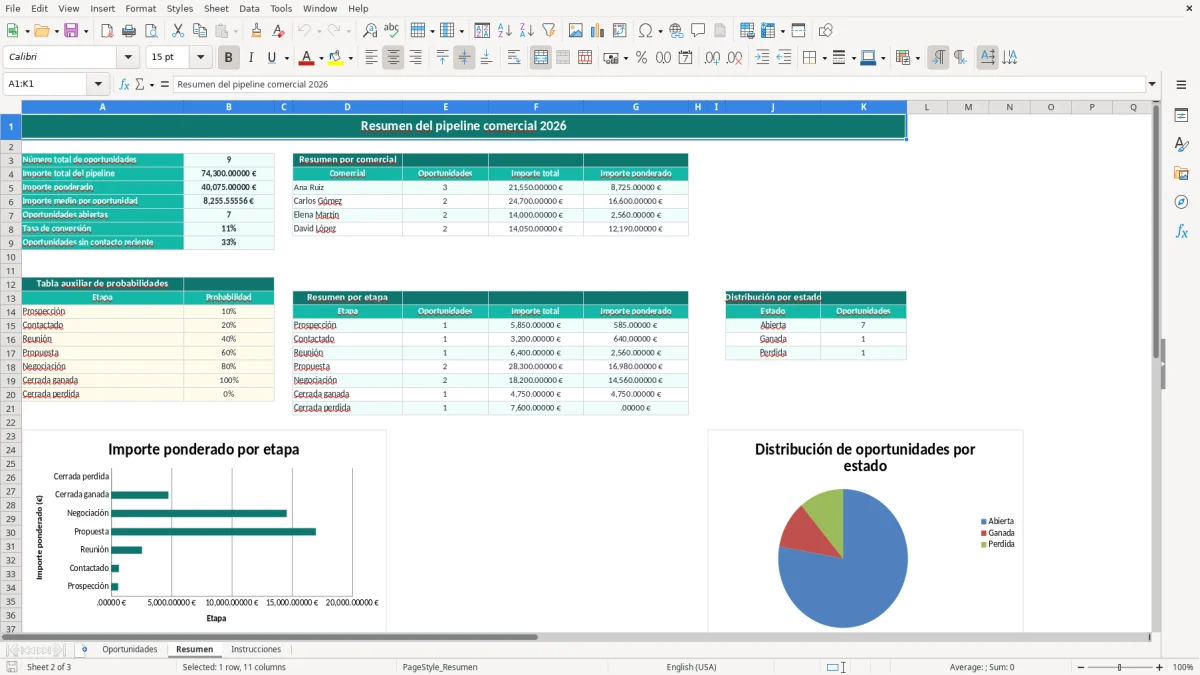
Task: Open font color dropdown arrow
Action: (320, 58)
